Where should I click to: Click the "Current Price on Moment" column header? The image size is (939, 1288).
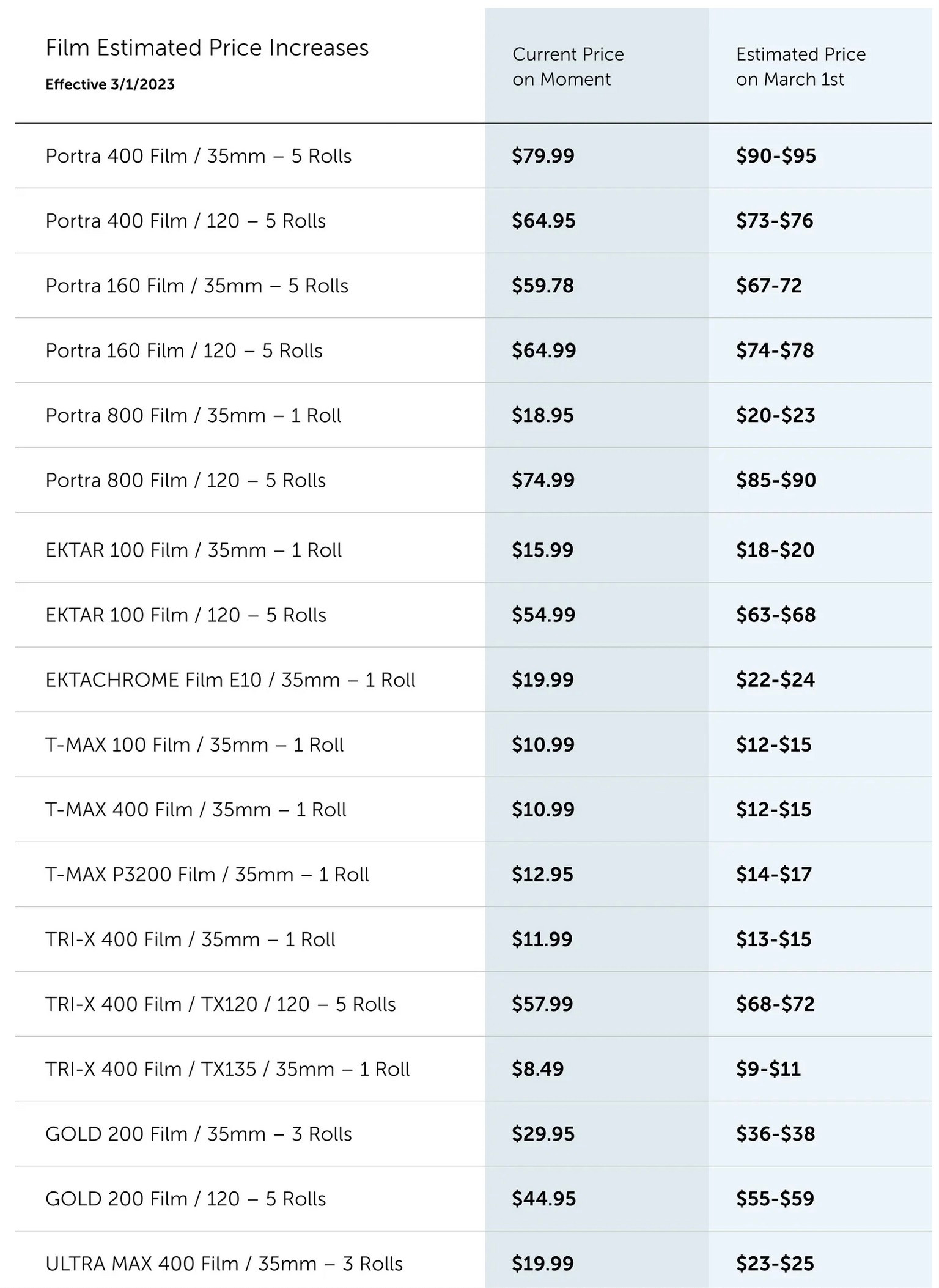tap(568, 67)
